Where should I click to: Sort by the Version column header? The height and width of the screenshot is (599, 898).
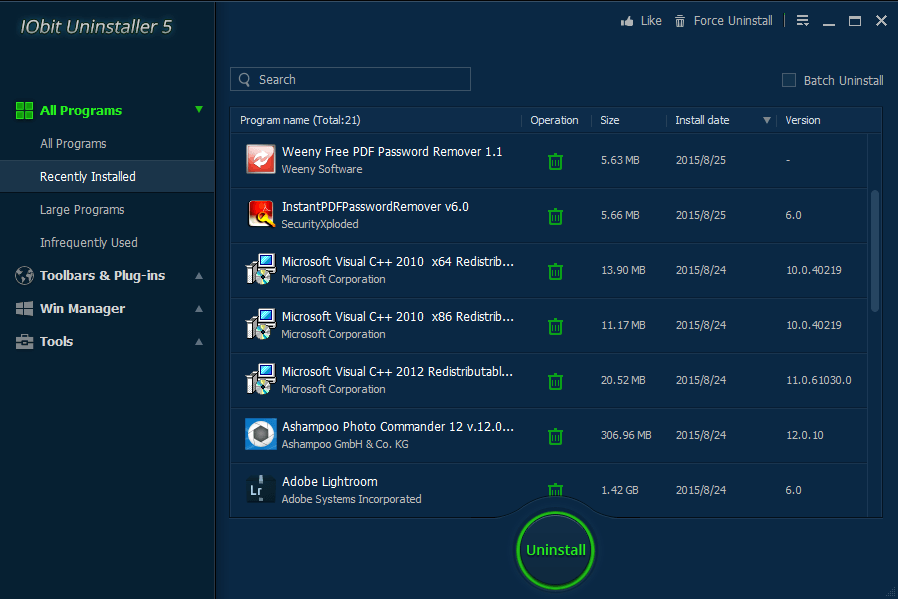point(802,120)
